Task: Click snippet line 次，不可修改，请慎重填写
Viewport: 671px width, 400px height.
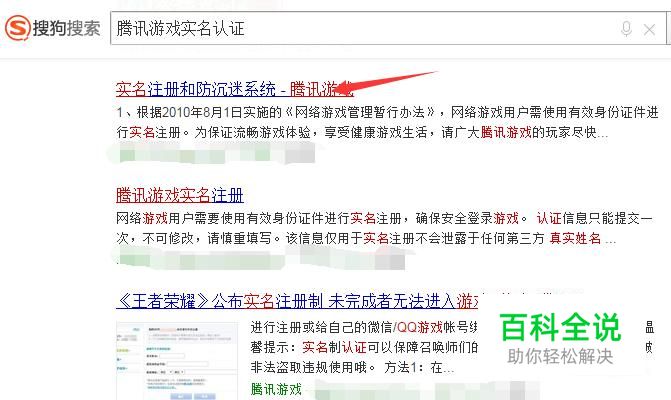Action: click(x=366, y=238)
